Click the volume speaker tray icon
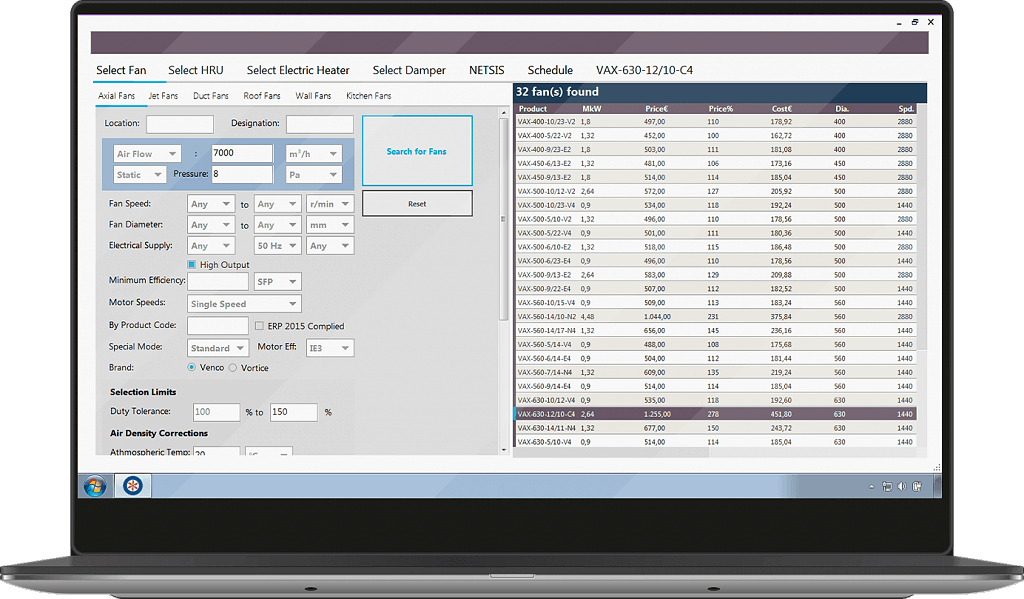The height and width of the screenshot is (599, 1024). click(902, 487)
